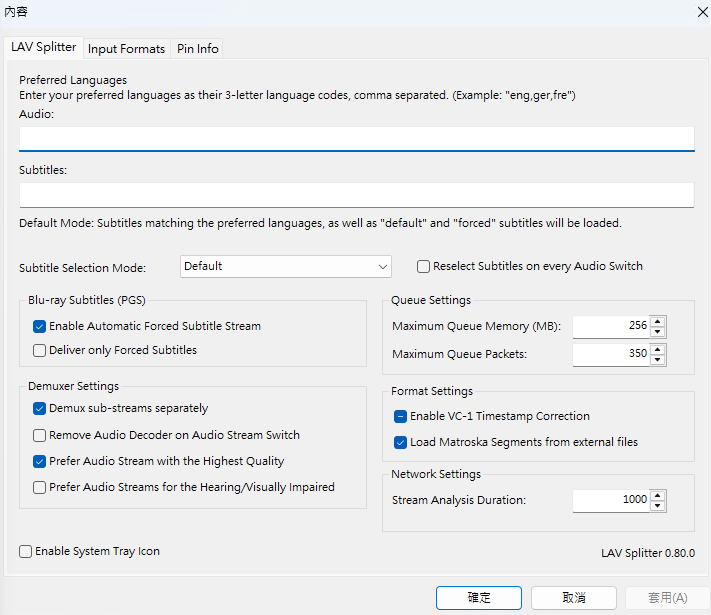Enable Deliver only Forced Subtitles
Viewport: 711px width, 615px height.
[40, 350]
